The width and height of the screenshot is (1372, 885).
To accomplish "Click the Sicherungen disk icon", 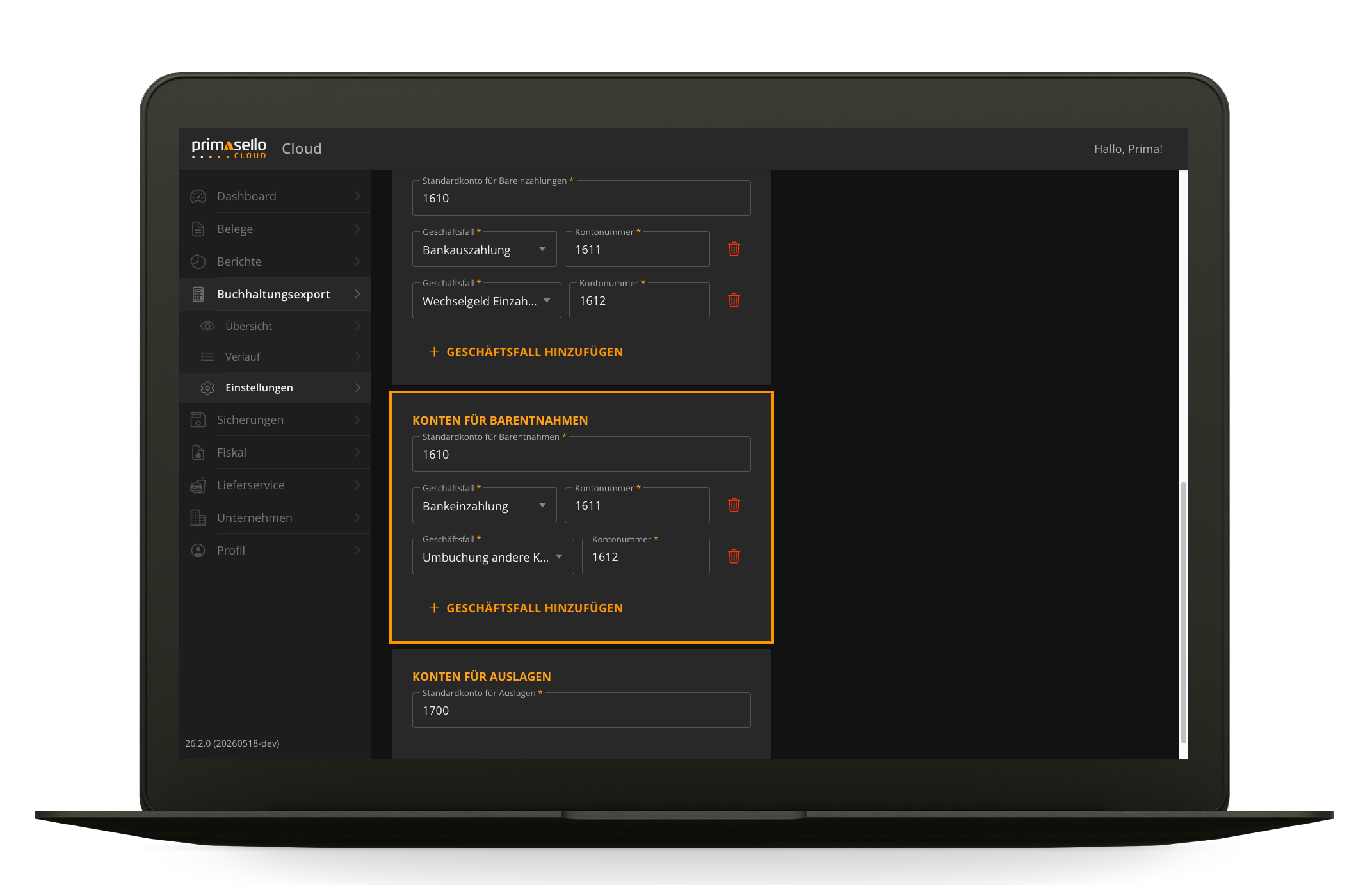I will click(x=198, y=420).
